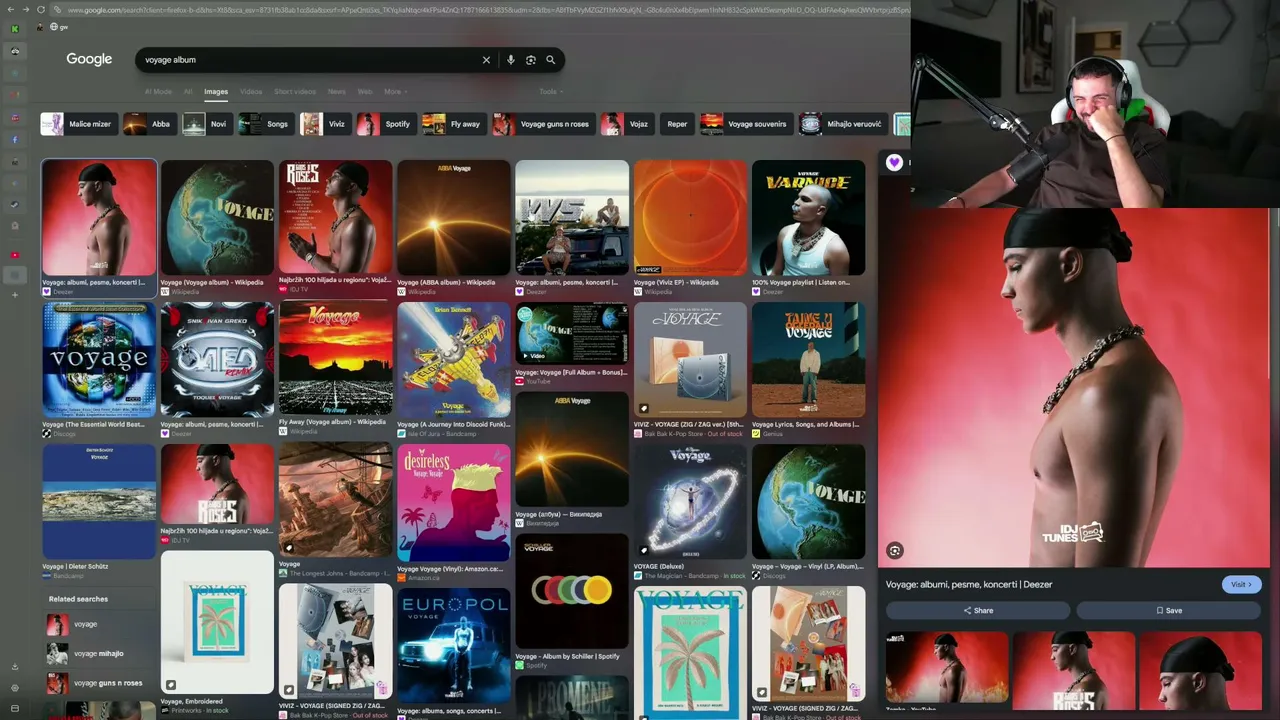Click the browser address bar URL
Image resolution: width=1280 pixels, height=720 pixels.
click(x=488, y=10)
